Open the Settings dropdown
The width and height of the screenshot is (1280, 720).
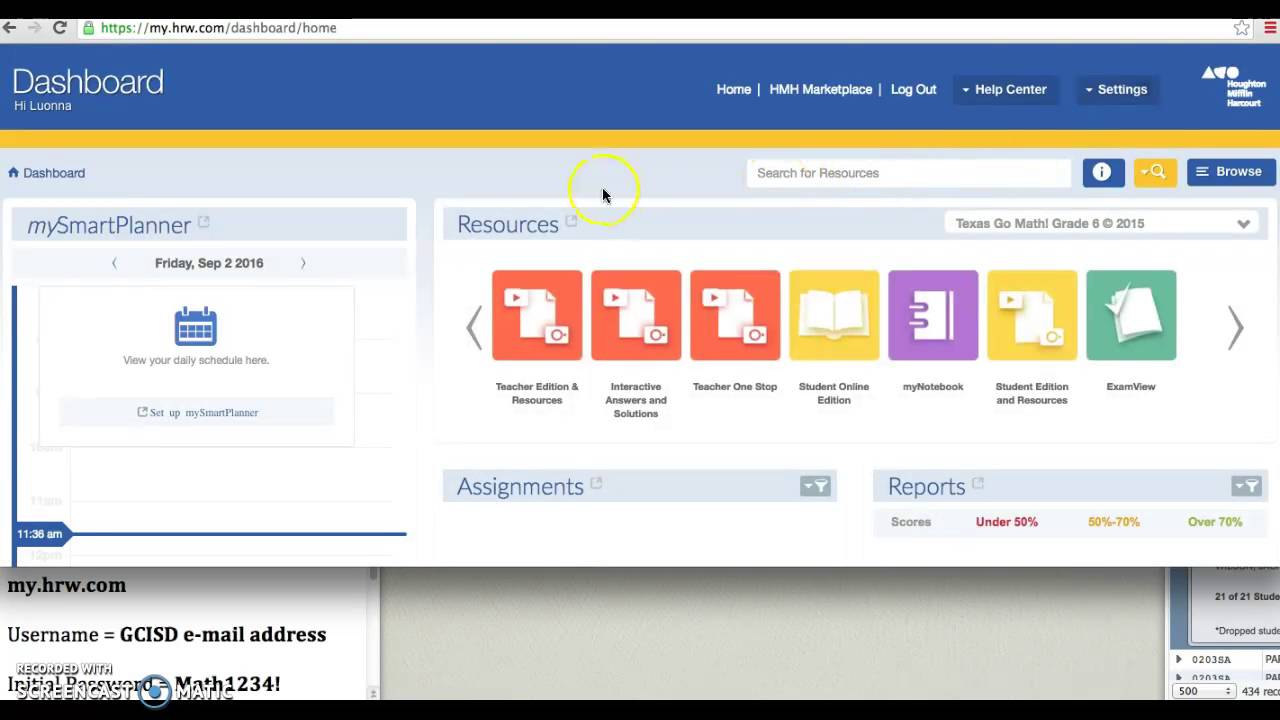(1116, 89)
